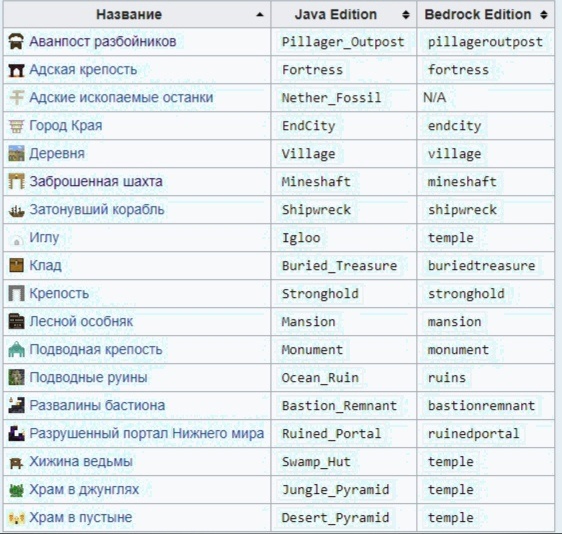The height and width of the screenshot is (534, 562).
Task: Click the ruined portal icon beside Разрушенный портал
Action: (x=16, y=434)
